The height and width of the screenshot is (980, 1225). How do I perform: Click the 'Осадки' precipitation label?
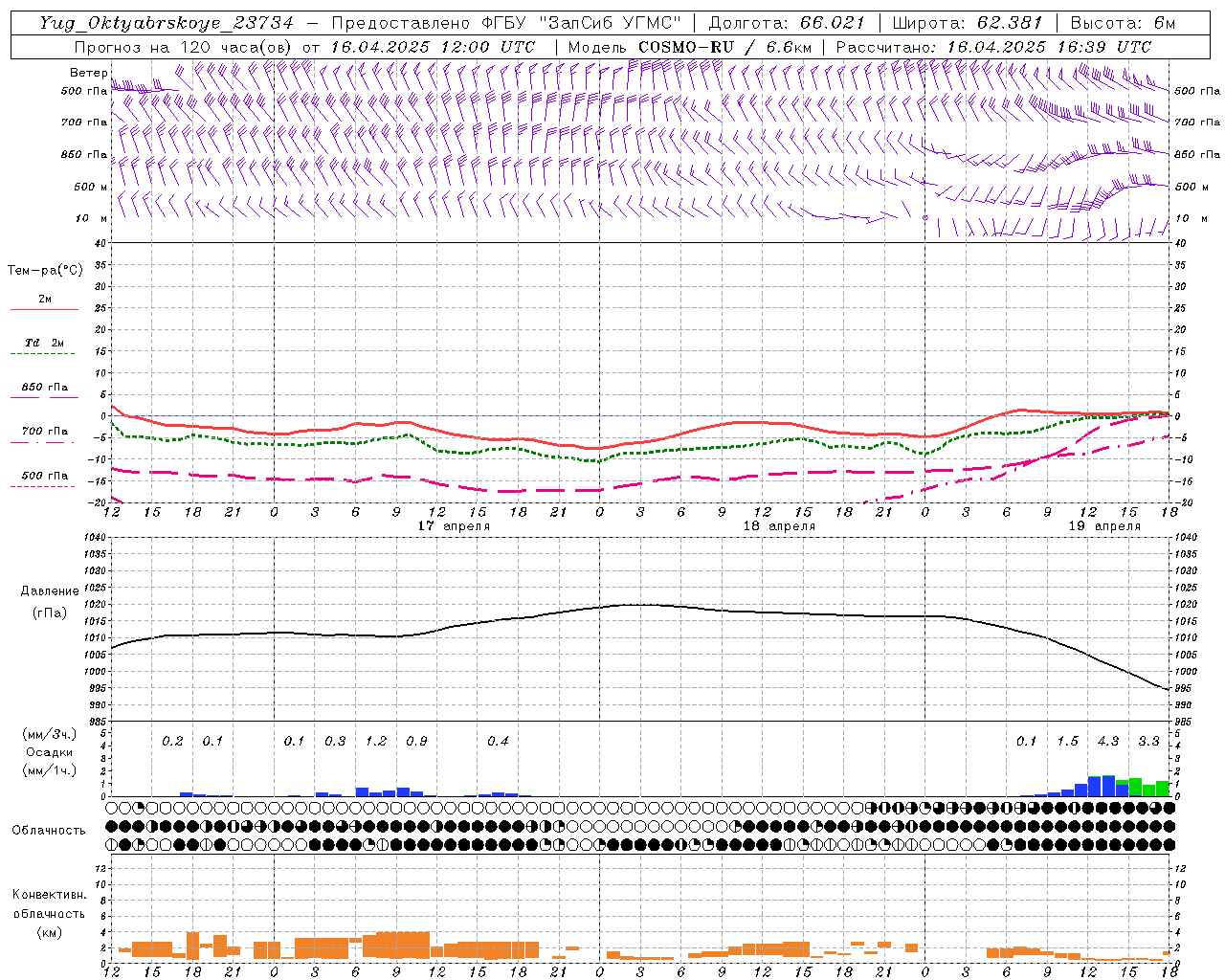[49, 752]
